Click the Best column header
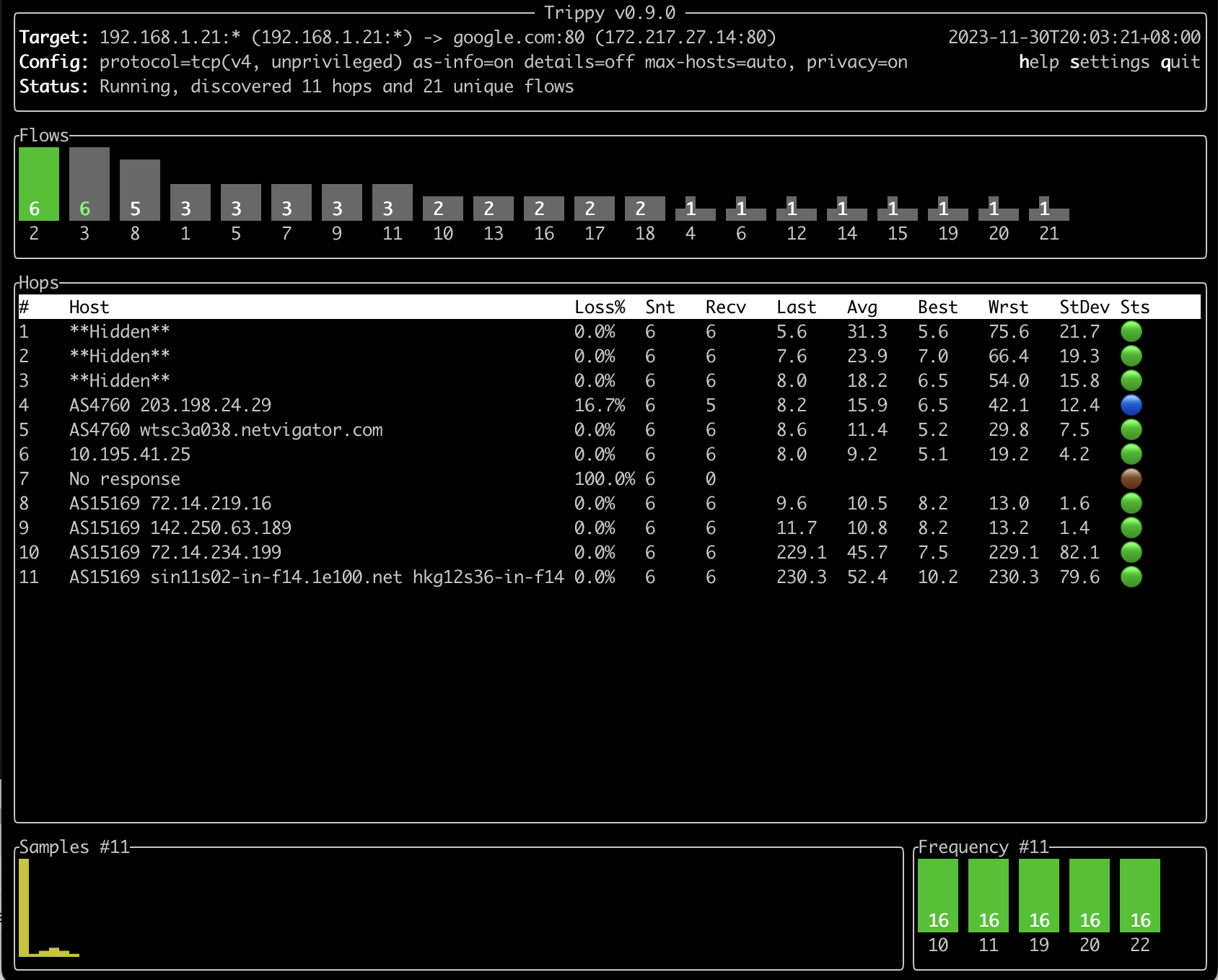Screen dimensions: 1218x980 click(x=938, y=307)
